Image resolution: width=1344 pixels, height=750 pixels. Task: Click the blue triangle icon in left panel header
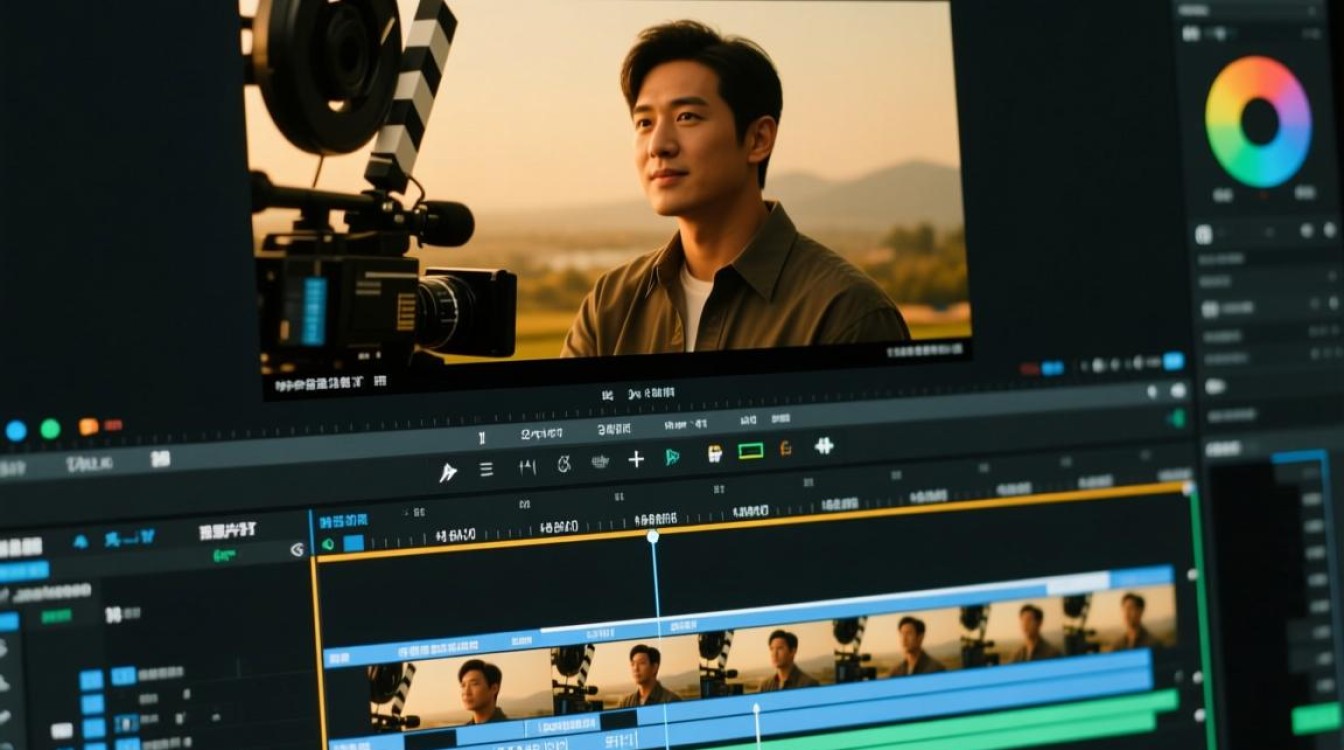[x=81, y=541]
